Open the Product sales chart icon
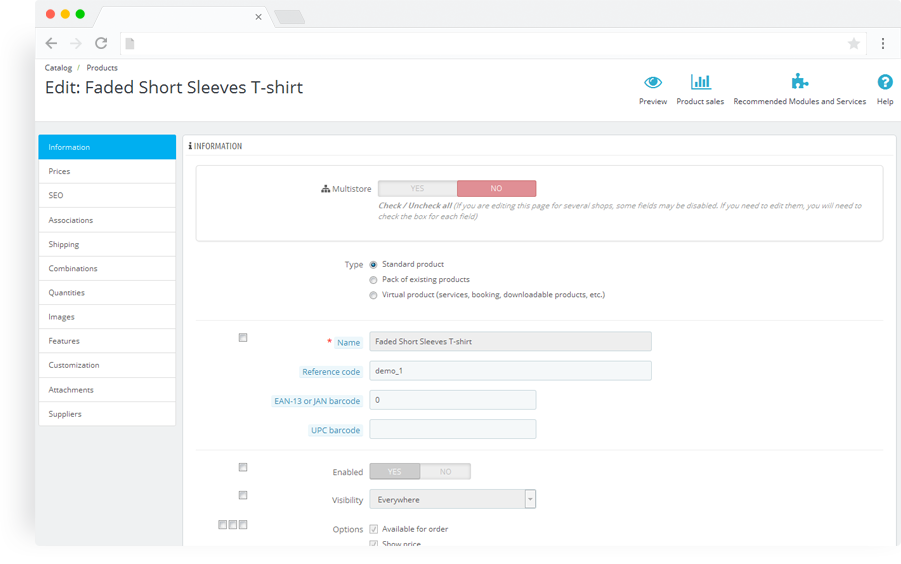The height and width of the screenshot is (564, 901). click(x=700, y=82)
